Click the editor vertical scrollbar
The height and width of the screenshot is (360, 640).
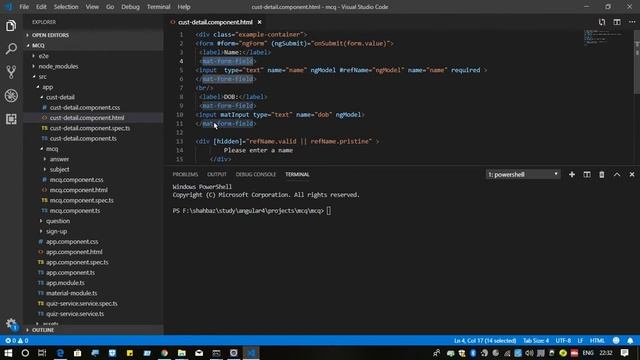point(637,61)
